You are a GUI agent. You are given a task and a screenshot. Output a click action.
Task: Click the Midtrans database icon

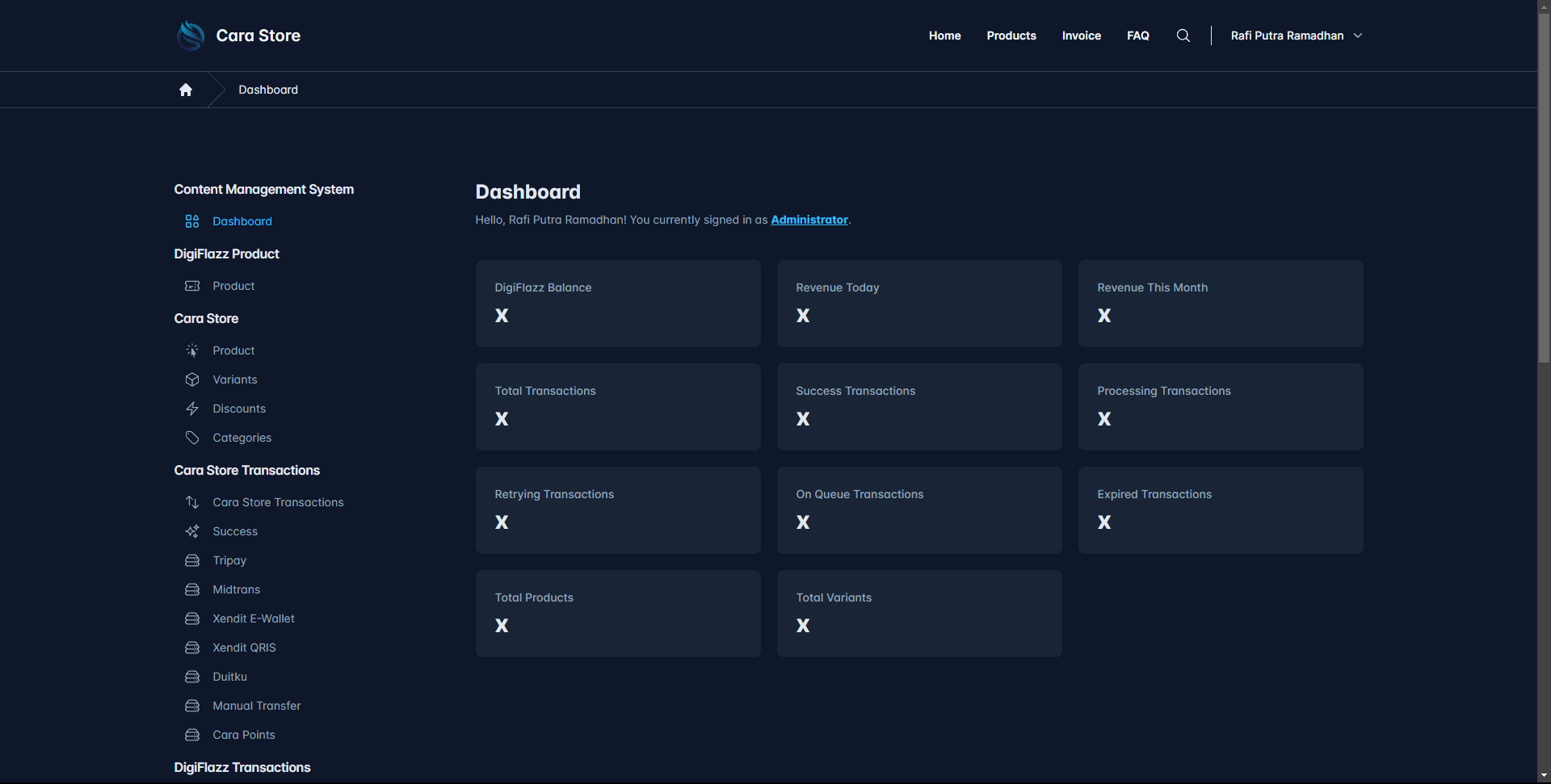coord(192,589)
